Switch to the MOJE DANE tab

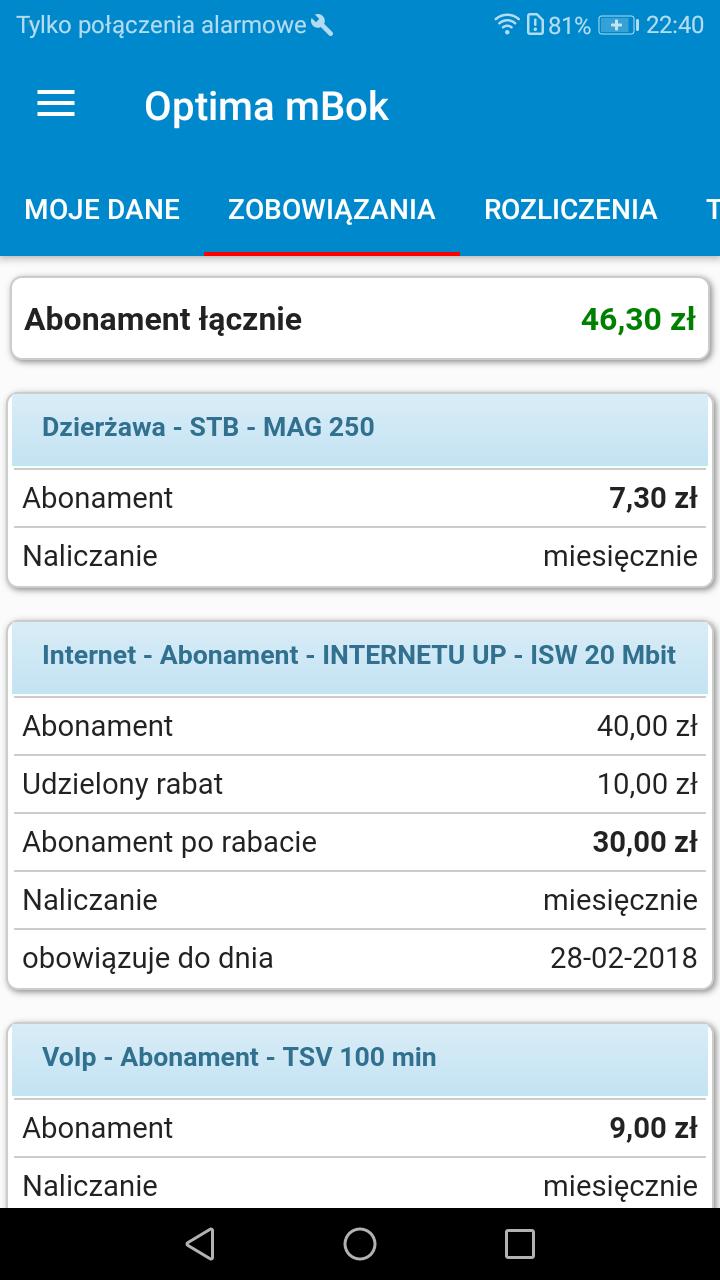point(102,210)
